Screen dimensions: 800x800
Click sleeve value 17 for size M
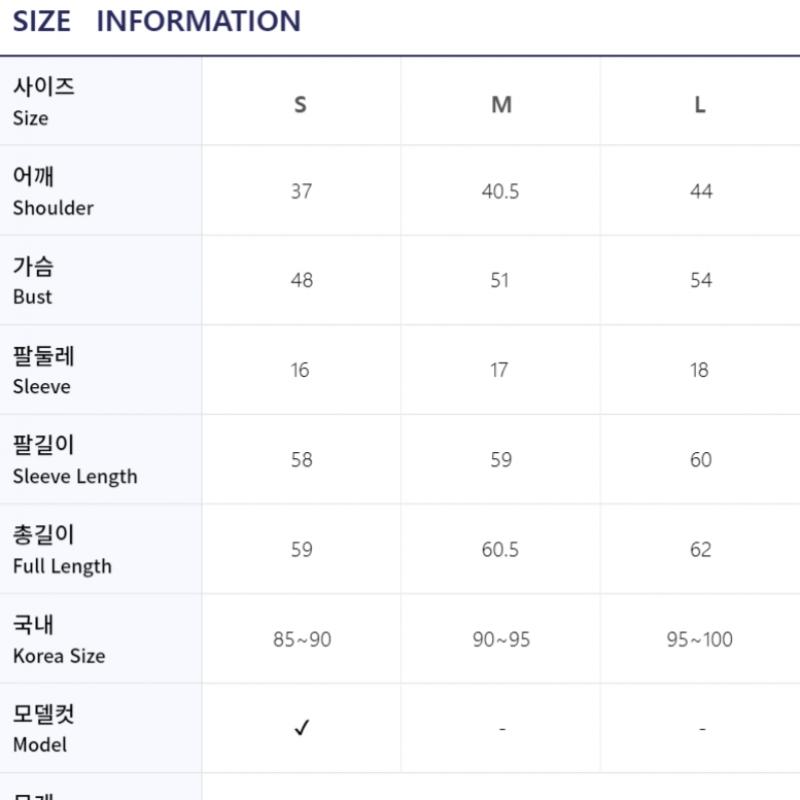[500, 370]
